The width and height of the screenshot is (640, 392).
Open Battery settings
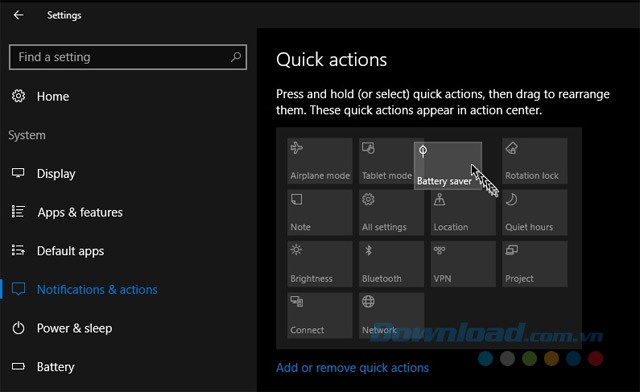(x=56, y=367)
